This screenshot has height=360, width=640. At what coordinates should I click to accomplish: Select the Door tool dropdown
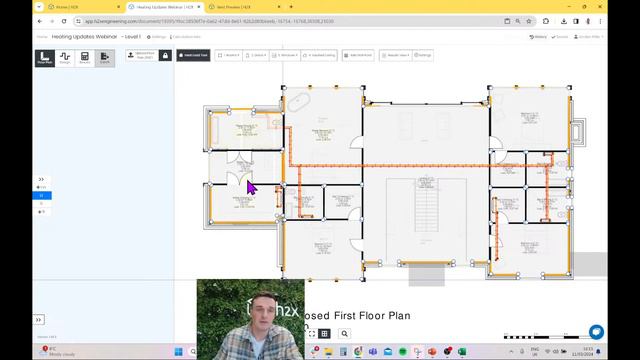click(x=256, y=55)
